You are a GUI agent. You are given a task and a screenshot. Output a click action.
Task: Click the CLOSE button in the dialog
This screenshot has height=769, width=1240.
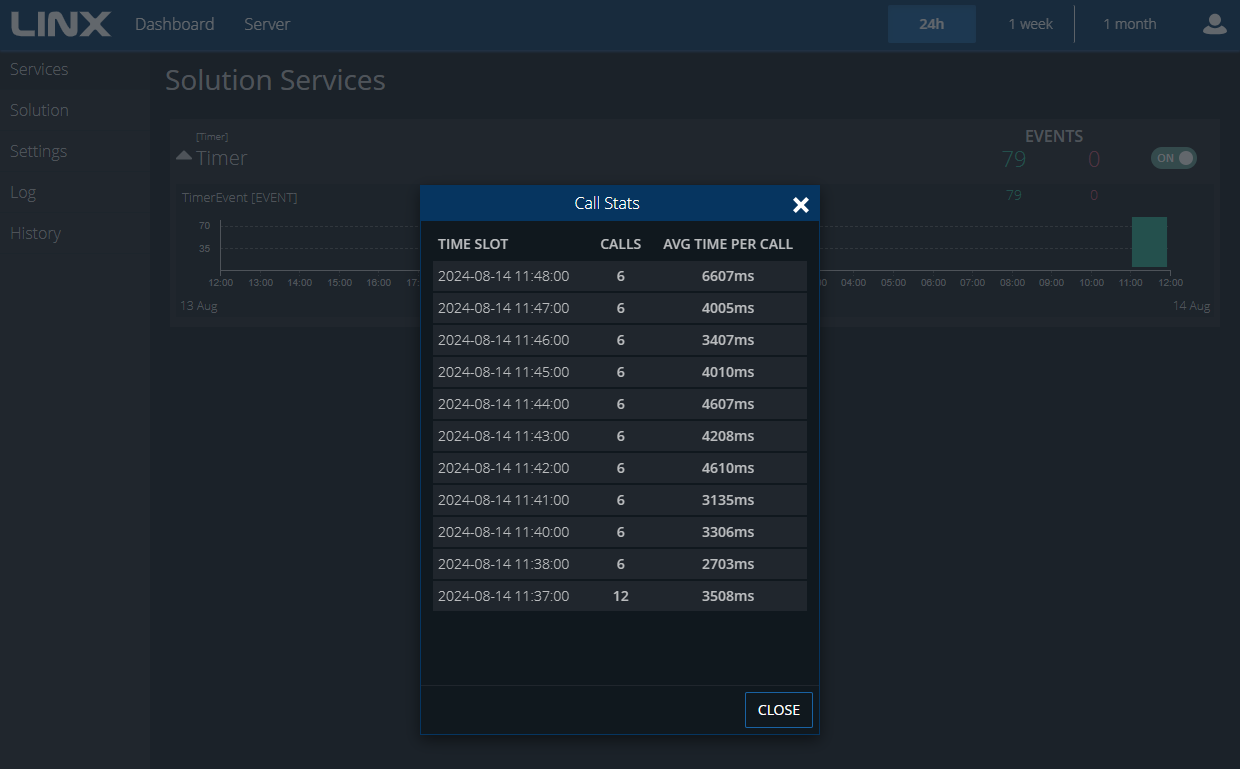coord(778,710)
